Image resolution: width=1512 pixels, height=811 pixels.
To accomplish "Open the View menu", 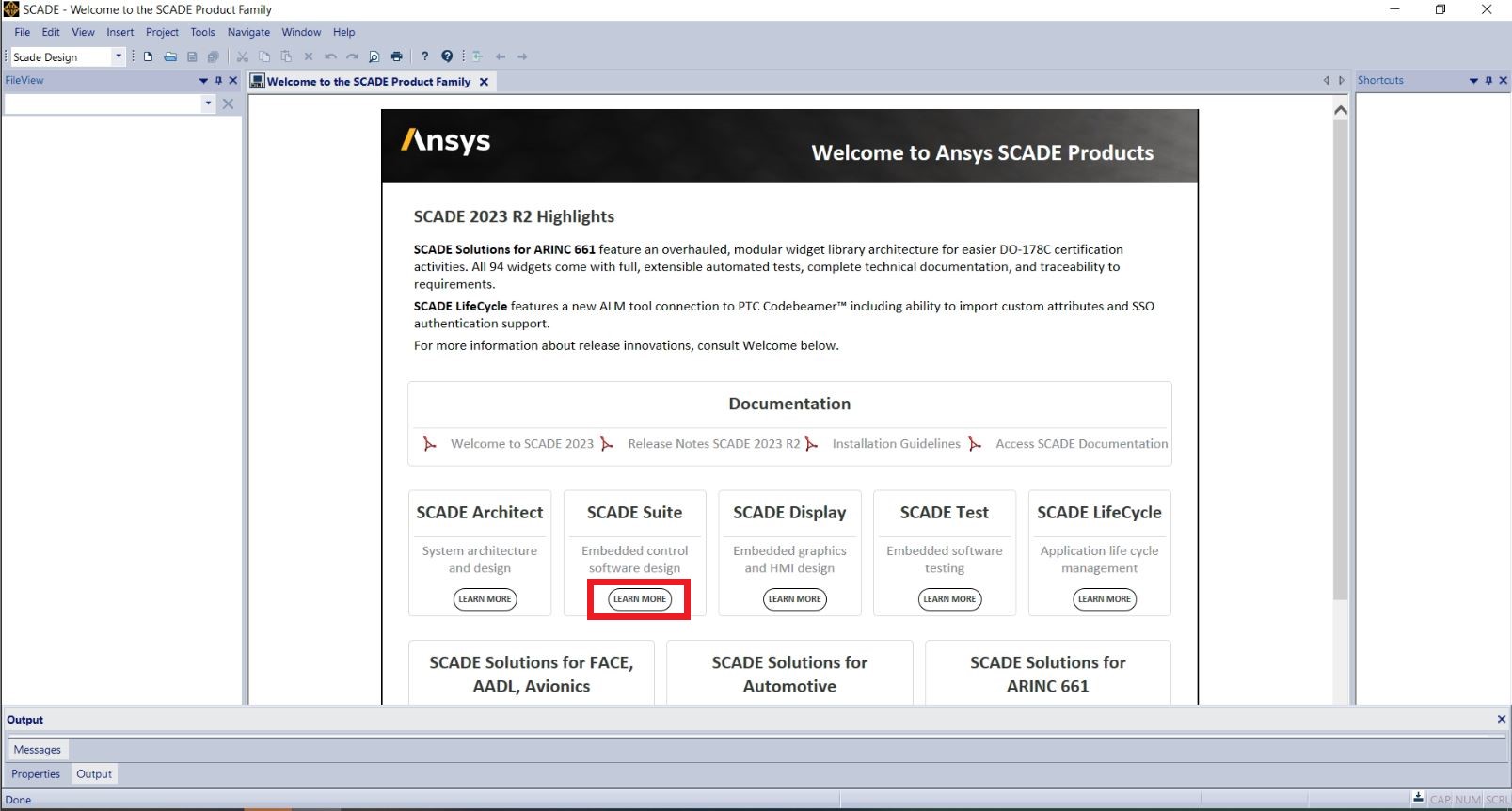I will pyautogui.click(x=83, y=32).
